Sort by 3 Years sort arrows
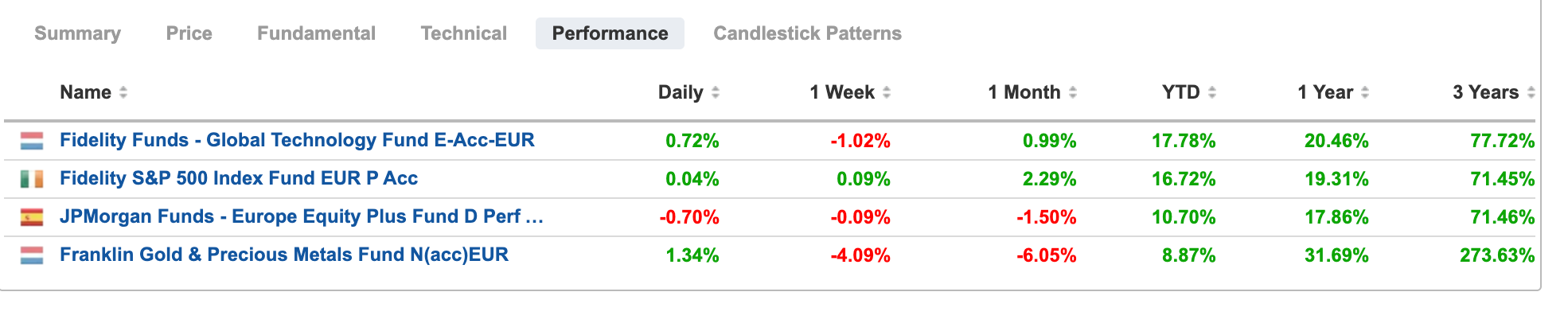This screenshot has width=1568, height=323. [x=1531, y=93]
